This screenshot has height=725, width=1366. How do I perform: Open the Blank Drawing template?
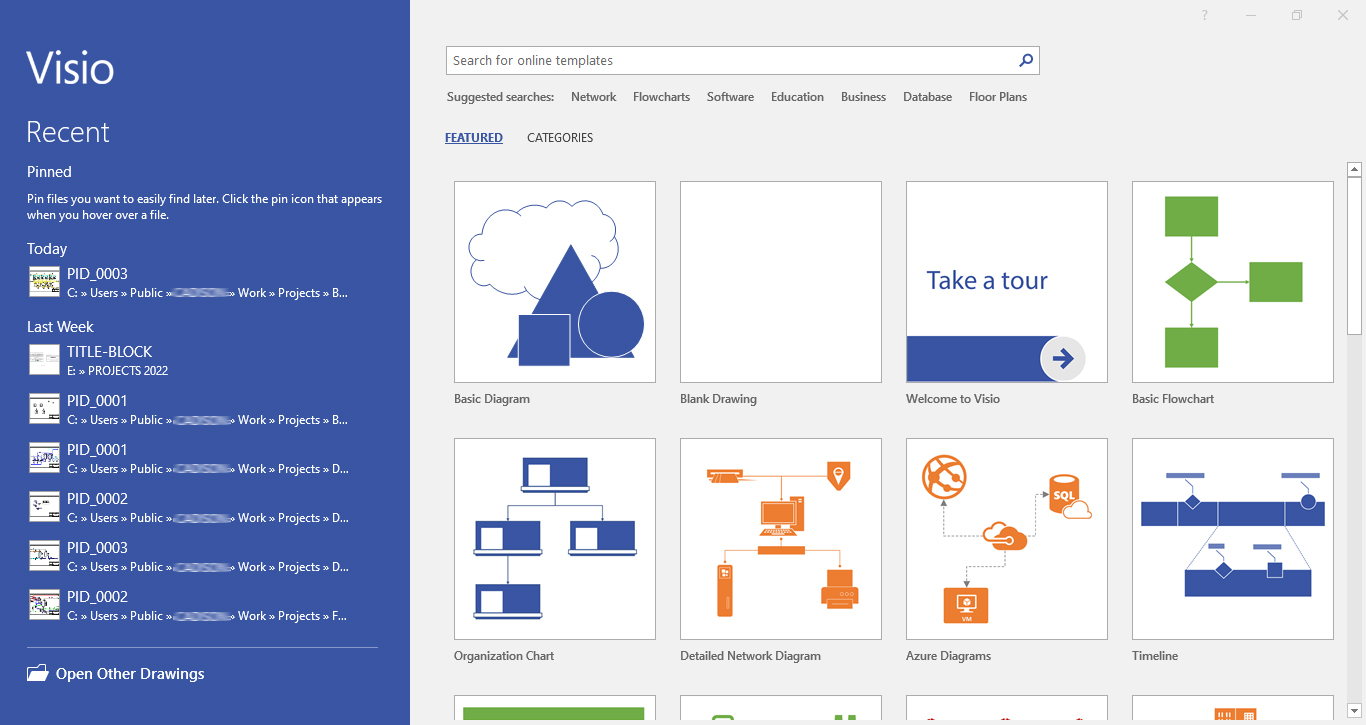780,281
